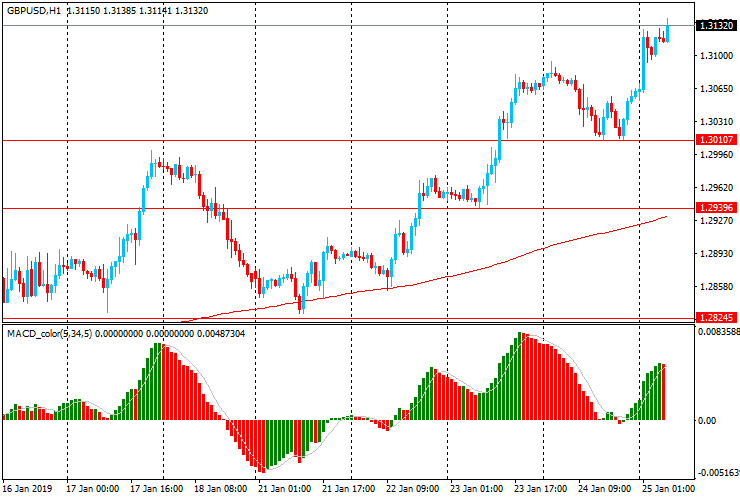The image size is (740, 500).
Task: Click the 16 Jan 2019 date label
Action: [27, 489]
